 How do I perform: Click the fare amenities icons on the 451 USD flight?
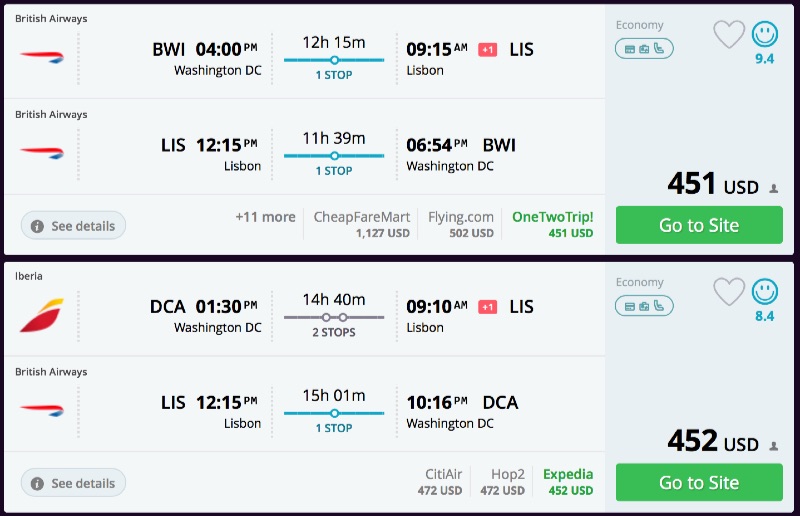pyautogui.click(x=644, y=48)
